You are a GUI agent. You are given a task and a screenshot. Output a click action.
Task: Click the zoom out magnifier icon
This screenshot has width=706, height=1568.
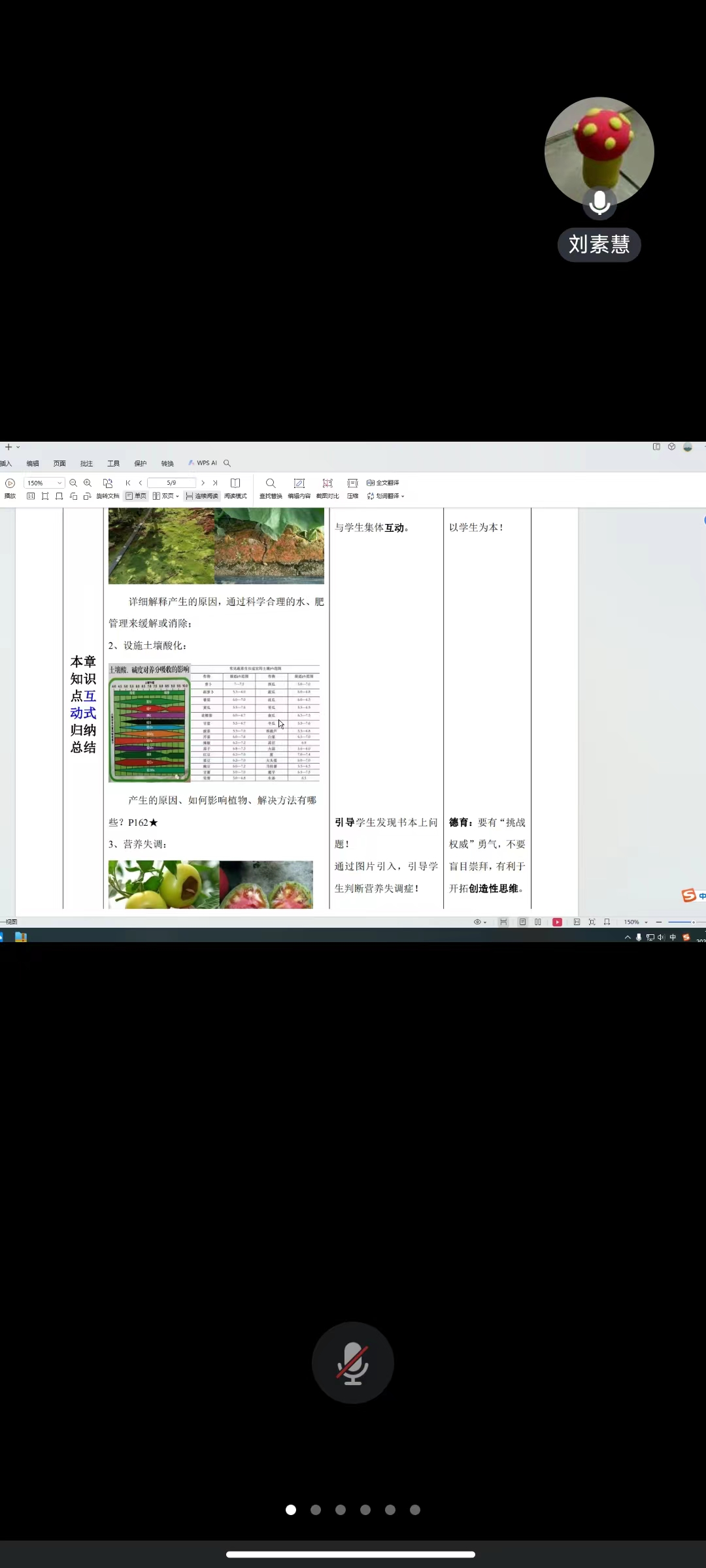[73, 483]
